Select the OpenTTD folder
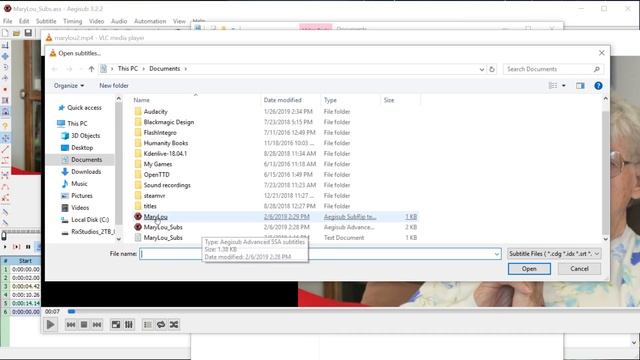The width and height of the screenshot is (640, 360). (x=156, y=175)
